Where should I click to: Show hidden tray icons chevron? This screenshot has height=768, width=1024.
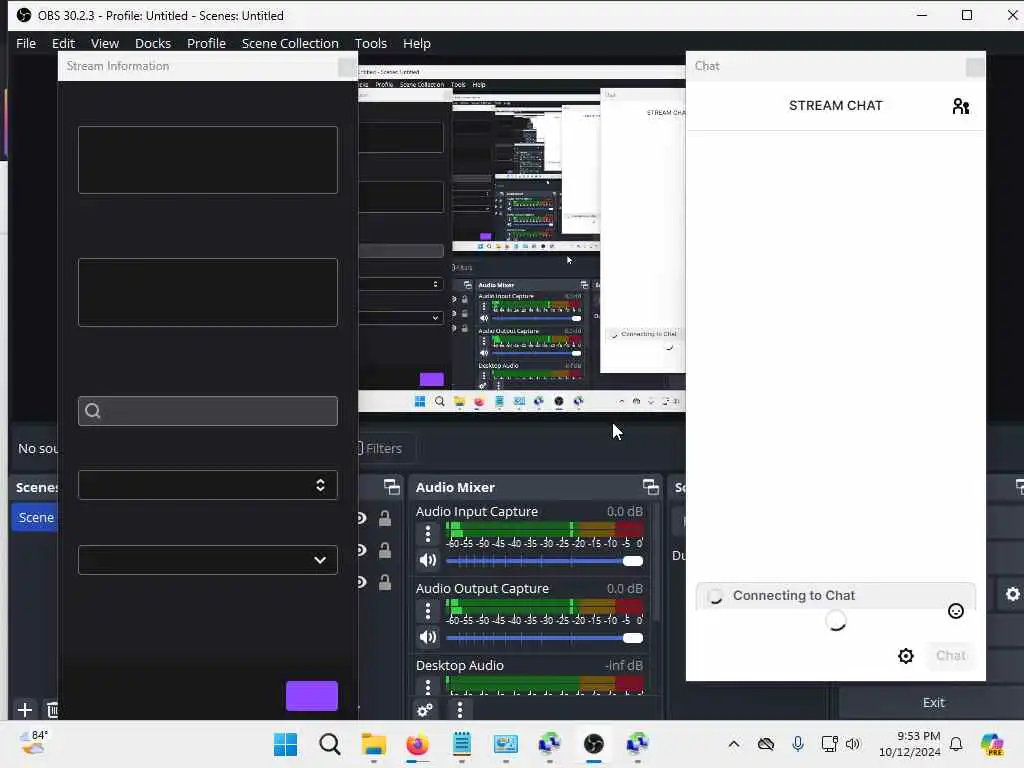pyautogui.click(x=734, y=744)
